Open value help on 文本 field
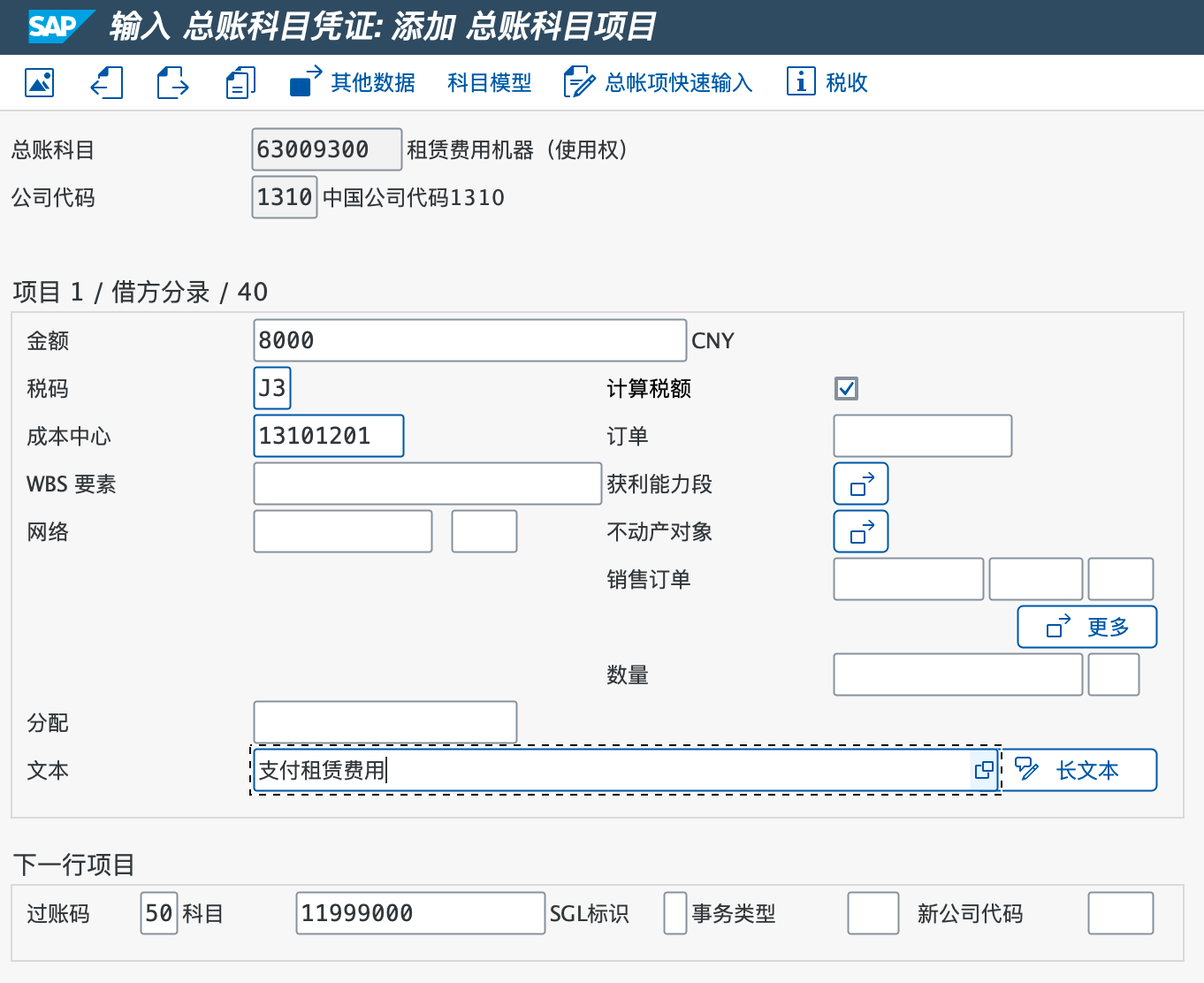The height and width of the screenshot is (983, 1204). 983,770
